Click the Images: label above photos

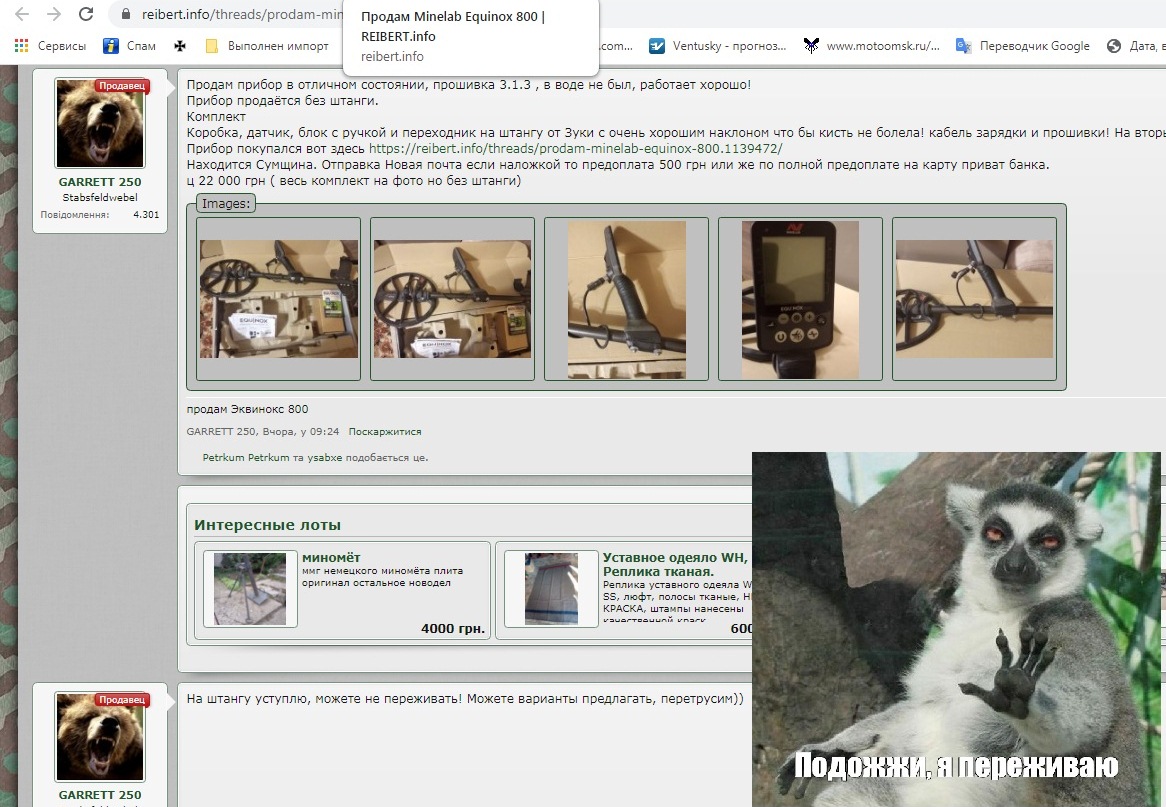226,204
